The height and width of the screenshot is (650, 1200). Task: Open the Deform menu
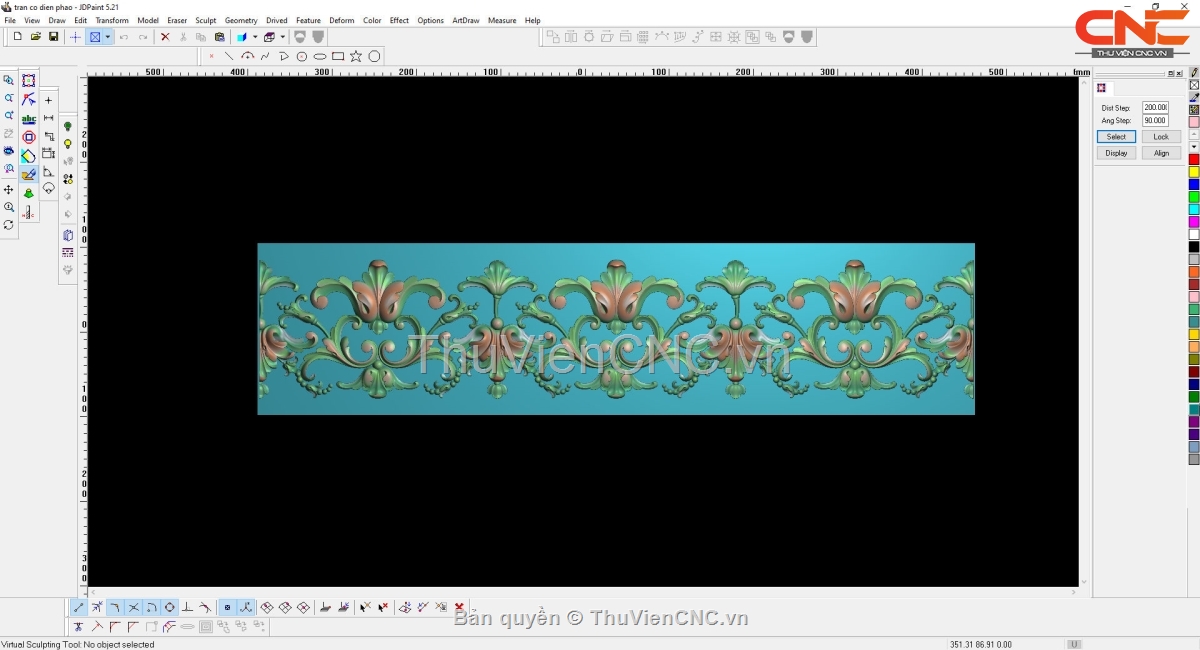click(x=342, y=20)
